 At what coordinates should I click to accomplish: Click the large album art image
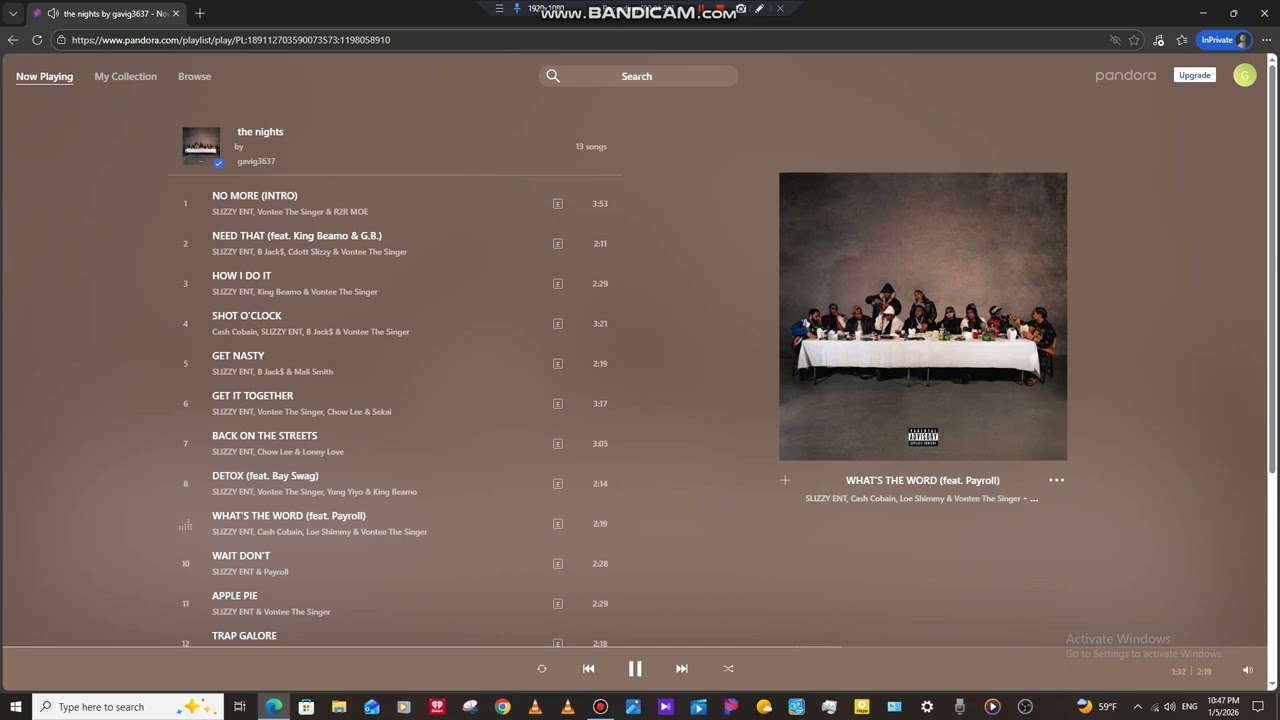click(x=923, y=316)
